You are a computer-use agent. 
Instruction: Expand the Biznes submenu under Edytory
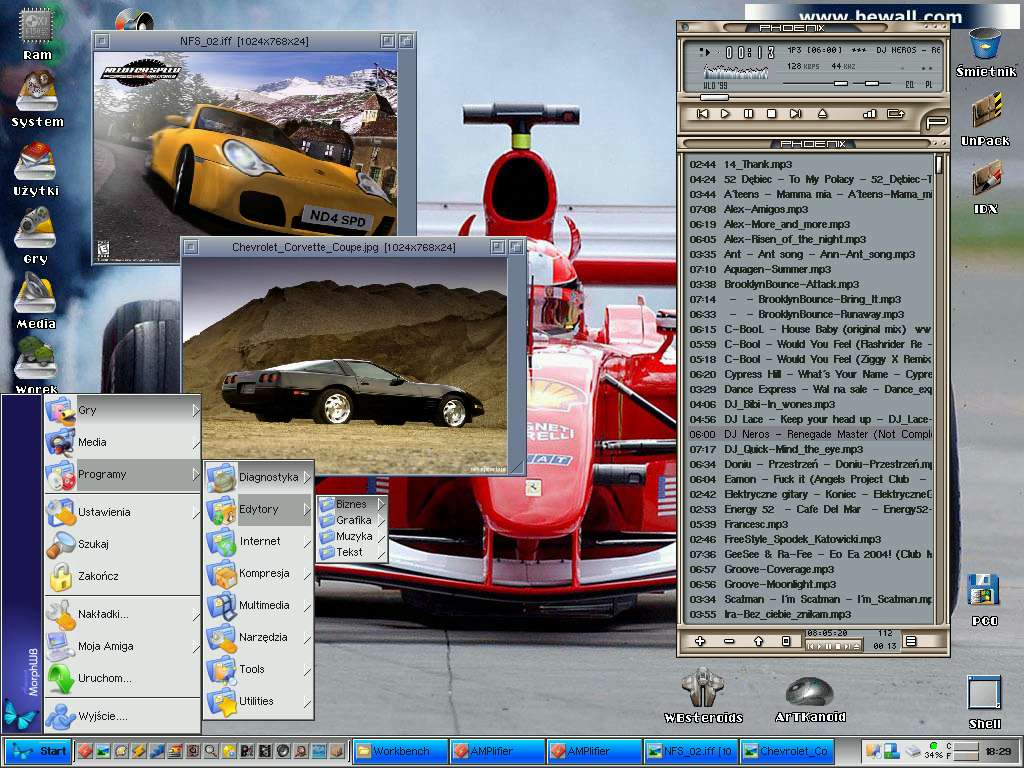click(x=353, y=504)
